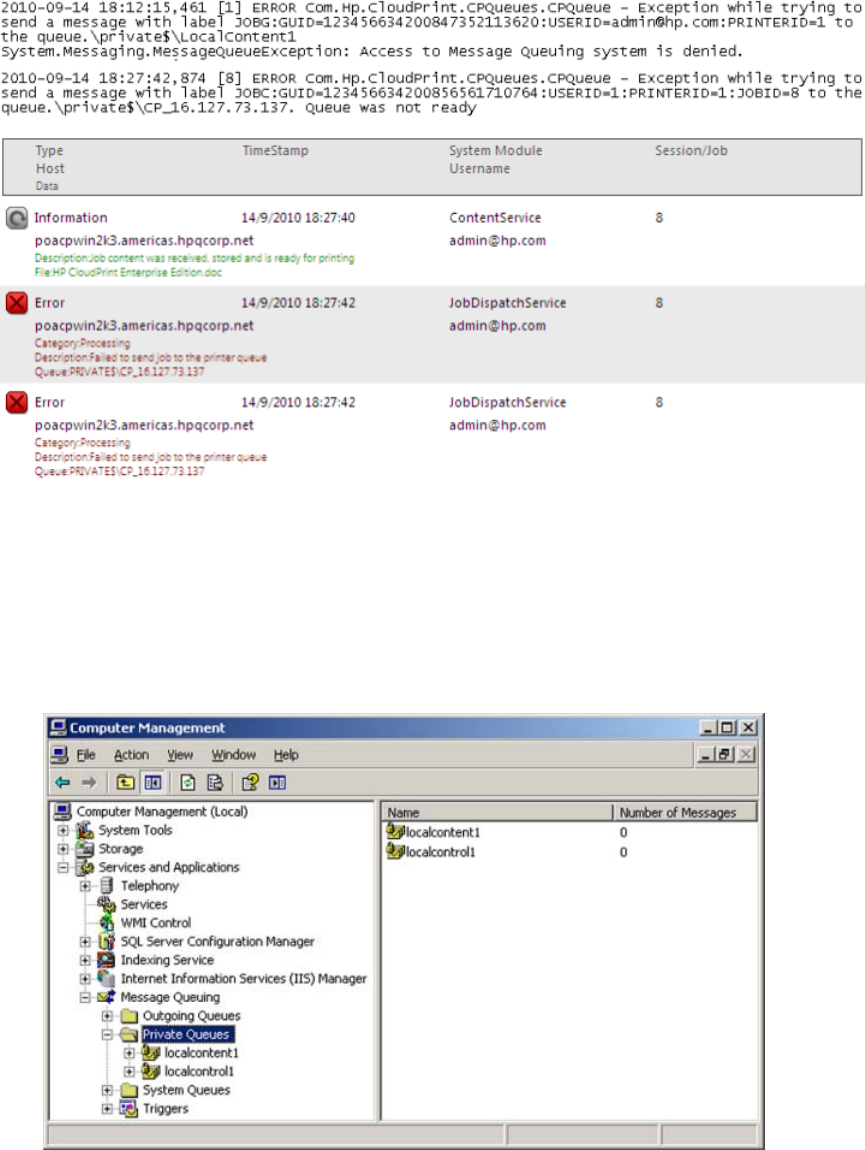Click the Storage icon in tree
This screenshot has width=865, height=1150.
tap(85, 849)
